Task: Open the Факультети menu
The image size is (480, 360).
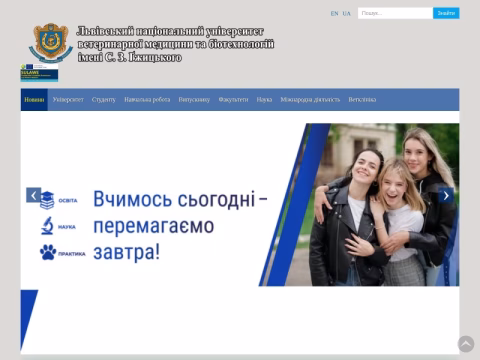Action: (233, 100)
